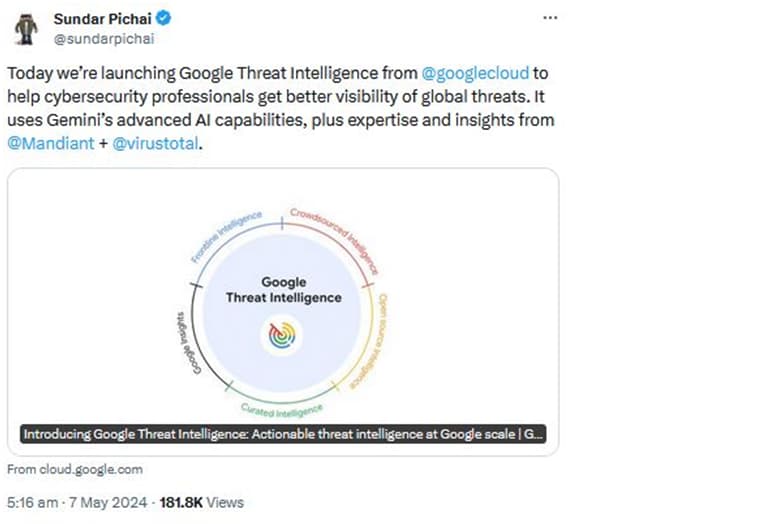Click the blue Frontline intelligence arc label
The width and height of the screenshot is (783, 524).
[x=225, y=236]
